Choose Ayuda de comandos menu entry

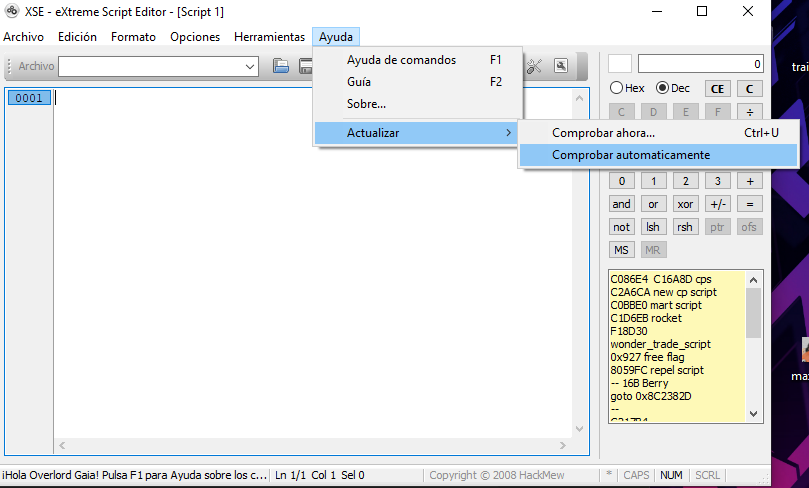pos(401,60)
